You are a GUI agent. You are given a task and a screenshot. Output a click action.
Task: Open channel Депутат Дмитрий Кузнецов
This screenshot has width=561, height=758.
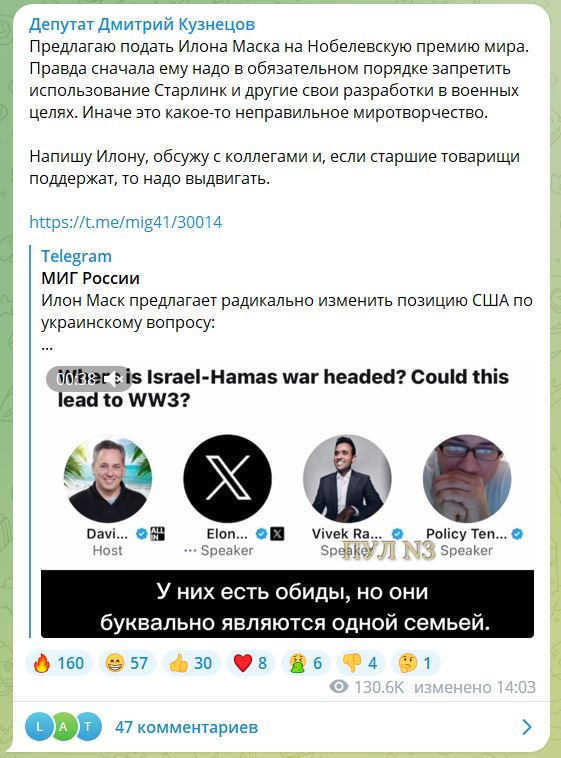coord(142,24)
